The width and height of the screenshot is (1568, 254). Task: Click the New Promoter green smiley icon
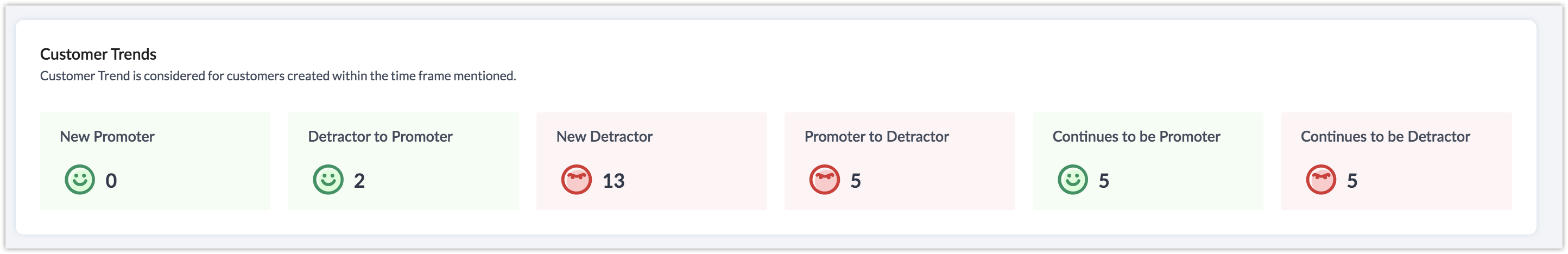[x=80, y=180]
